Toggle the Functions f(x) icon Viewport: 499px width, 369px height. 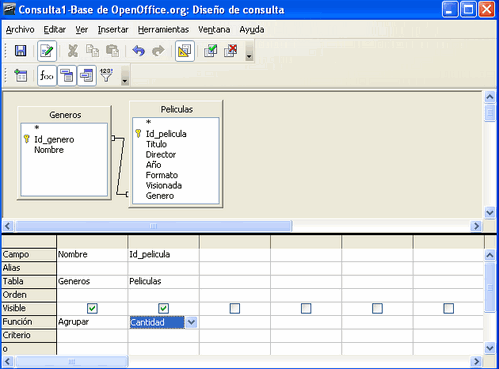pos(47,76)
